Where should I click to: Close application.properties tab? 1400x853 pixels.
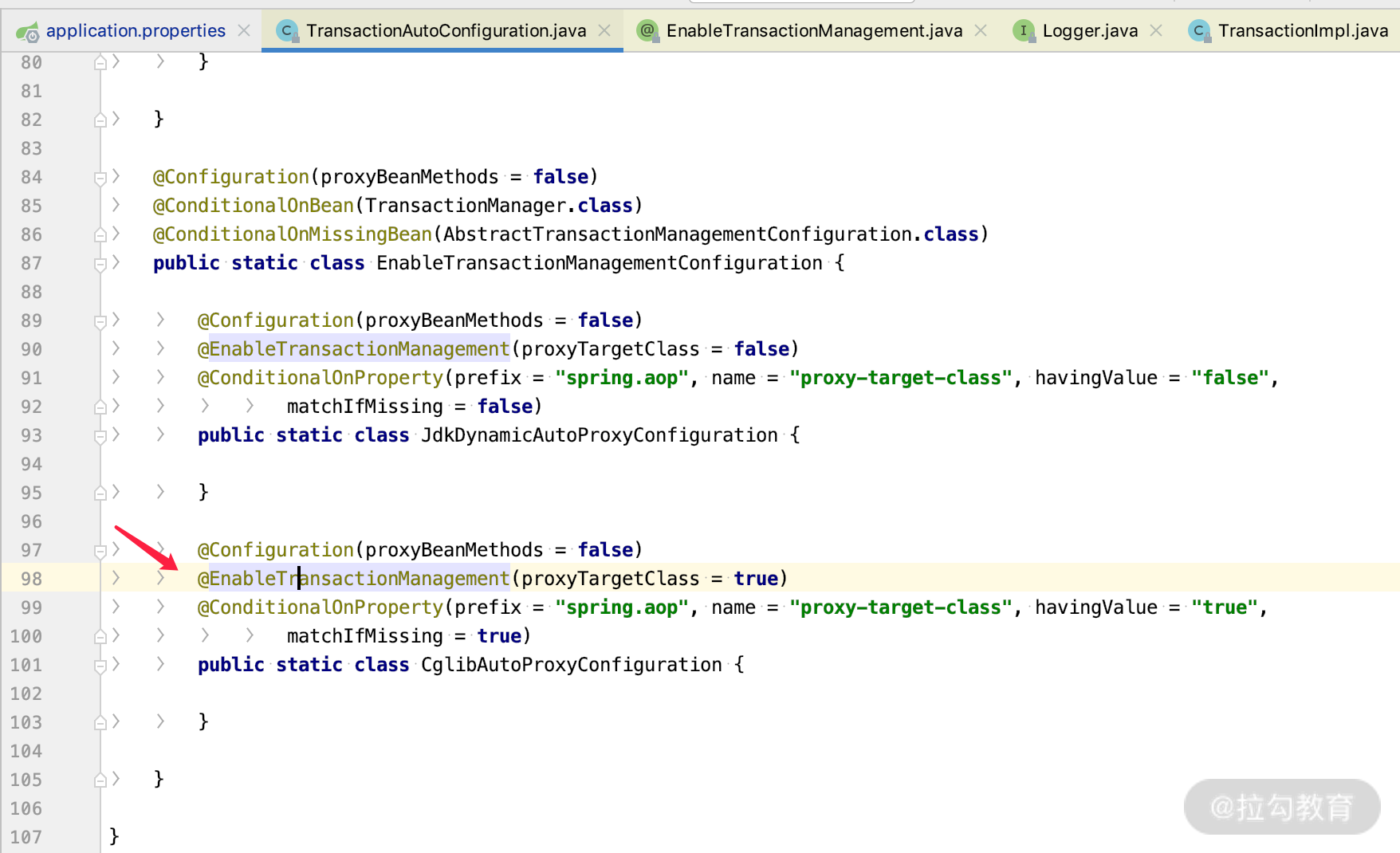click(244, 30)
